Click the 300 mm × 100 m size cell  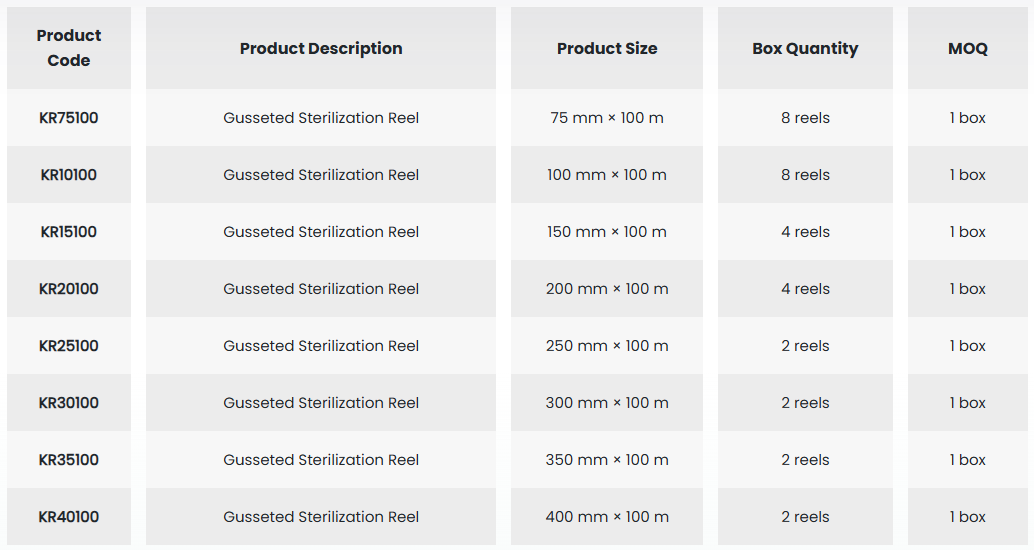coord(607,403)
